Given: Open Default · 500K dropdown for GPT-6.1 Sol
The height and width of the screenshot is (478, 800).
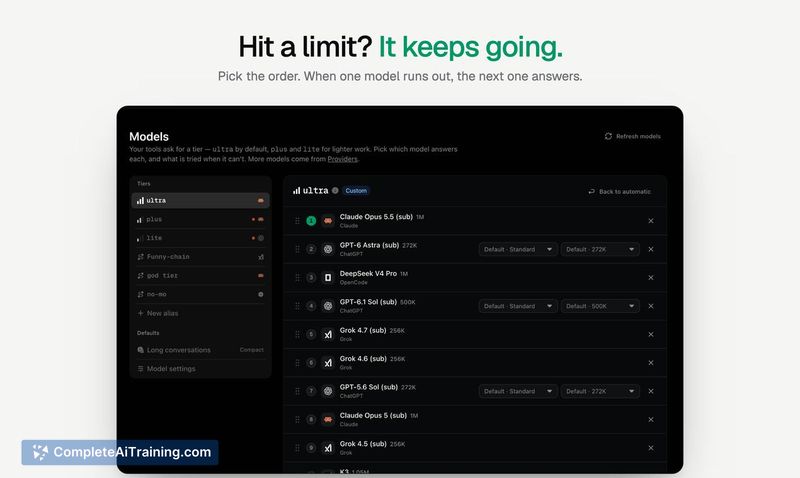Looking at the screenshot, I should (x=600, y=306).
